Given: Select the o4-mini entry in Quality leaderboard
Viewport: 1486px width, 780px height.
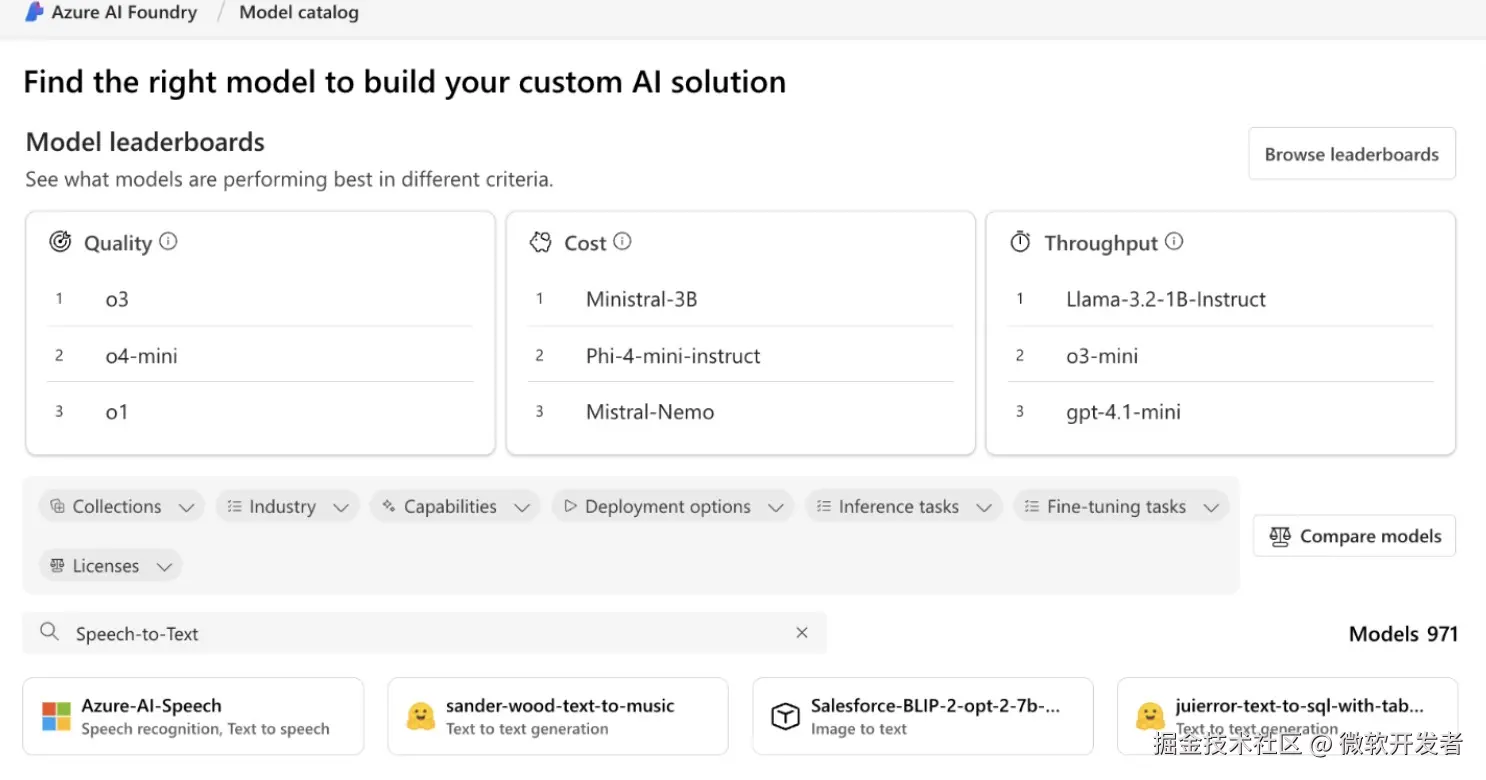Looking at the screenshot, I should coord(142,356).
